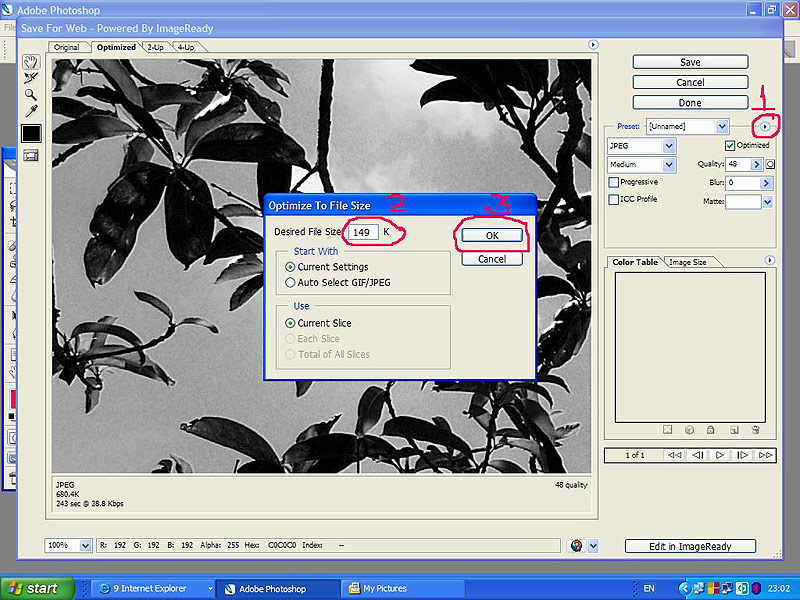Open preview in browser icon
The width and height of the screenshot is (800, 600).
[576, 546]
